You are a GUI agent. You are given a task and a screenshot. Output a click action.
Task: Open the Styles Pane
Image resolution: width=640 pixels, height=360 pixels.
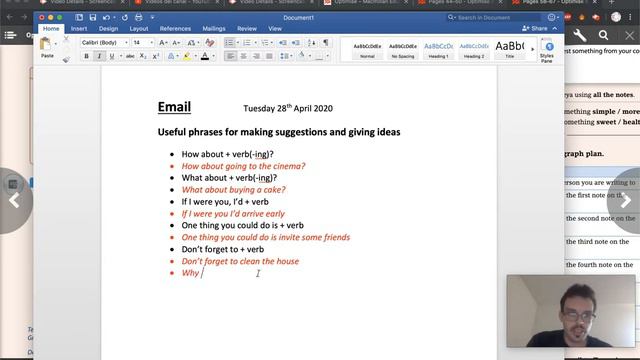coord(547,51)
